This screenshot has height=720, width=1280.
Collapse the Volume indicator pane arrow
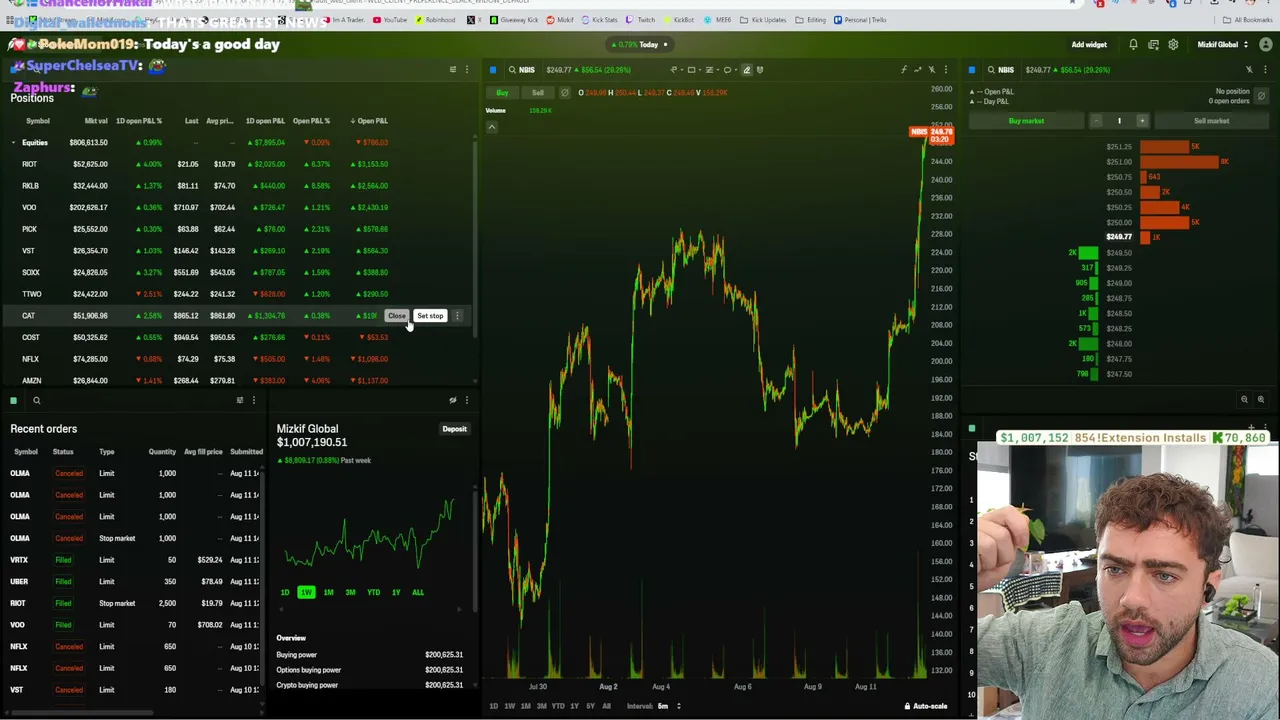[x=491, y=127]
